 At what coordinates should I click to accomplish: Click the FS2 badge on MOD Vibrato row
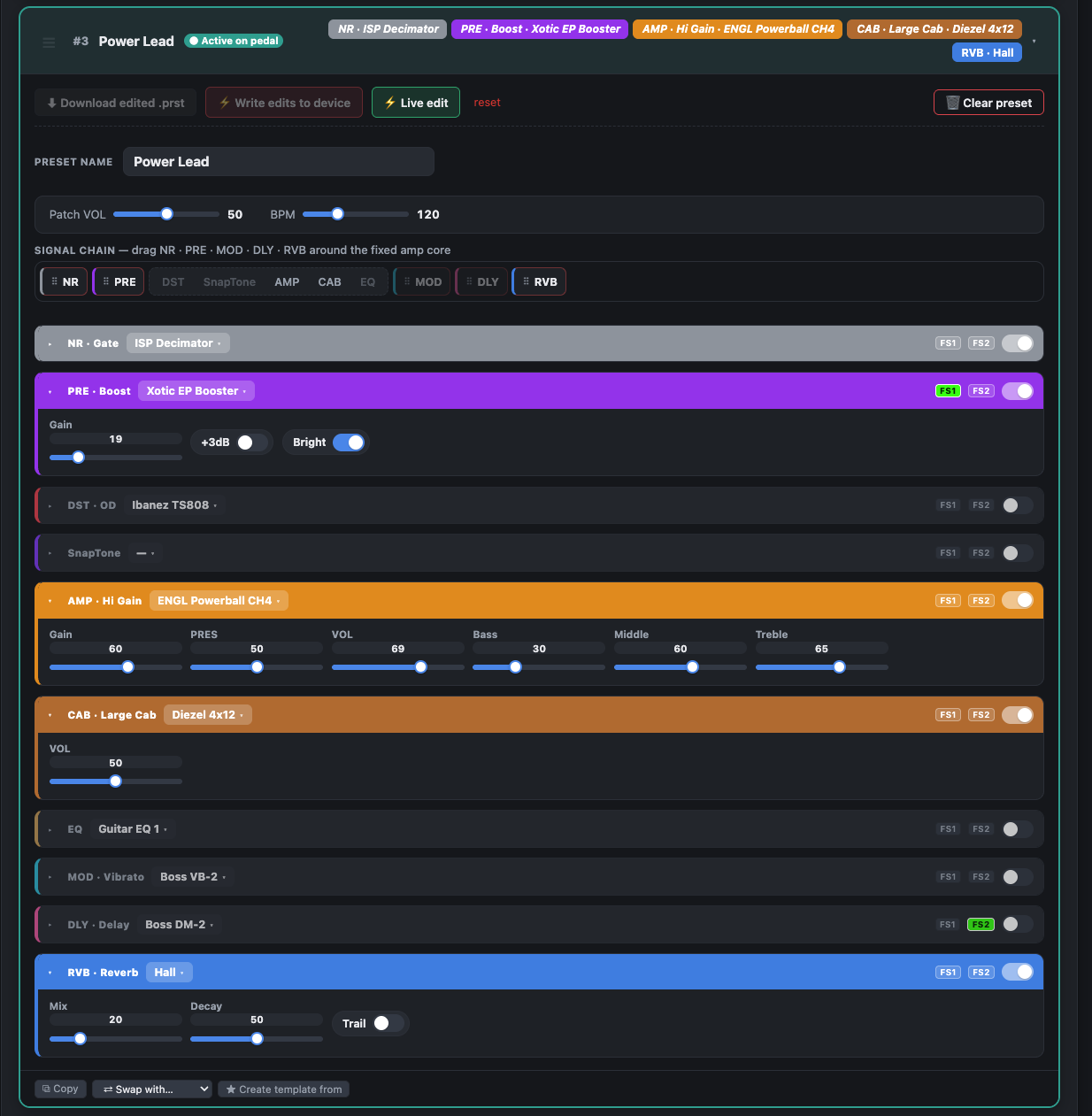pyautogui.click(x=980, y=877)
